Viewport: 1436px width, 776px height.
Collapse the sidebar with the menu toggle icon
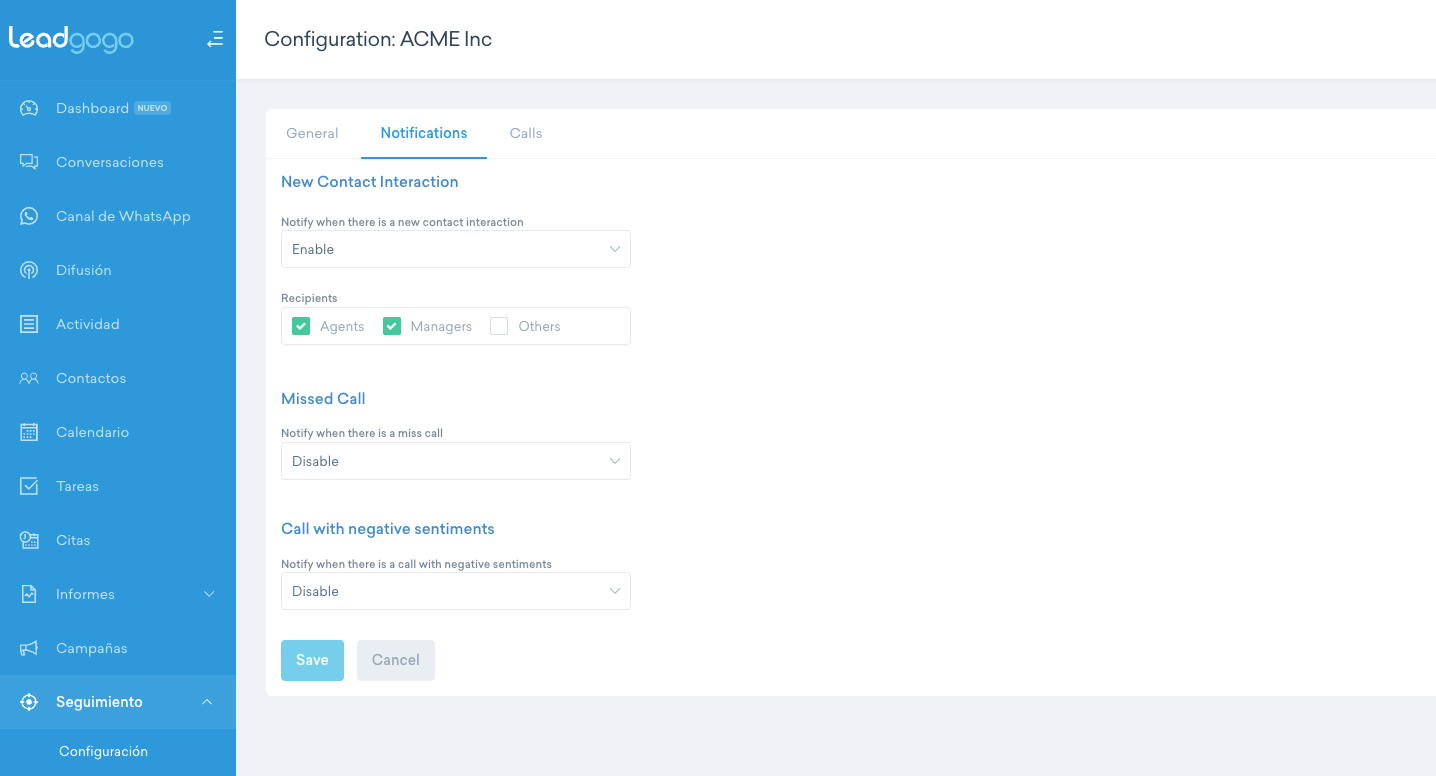pyautogui.click(x=214, y=40)
